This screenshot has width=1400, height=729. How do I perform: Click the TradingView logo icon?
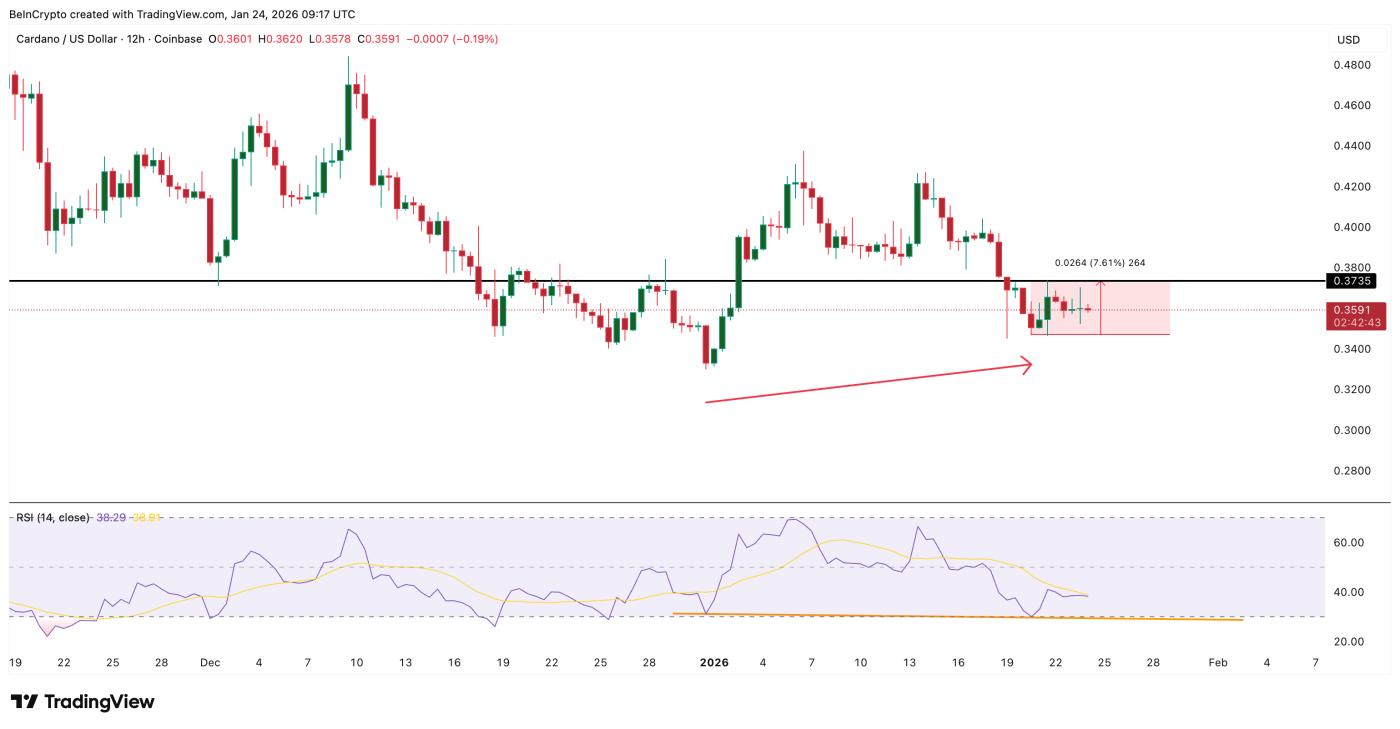pos(24,702)
